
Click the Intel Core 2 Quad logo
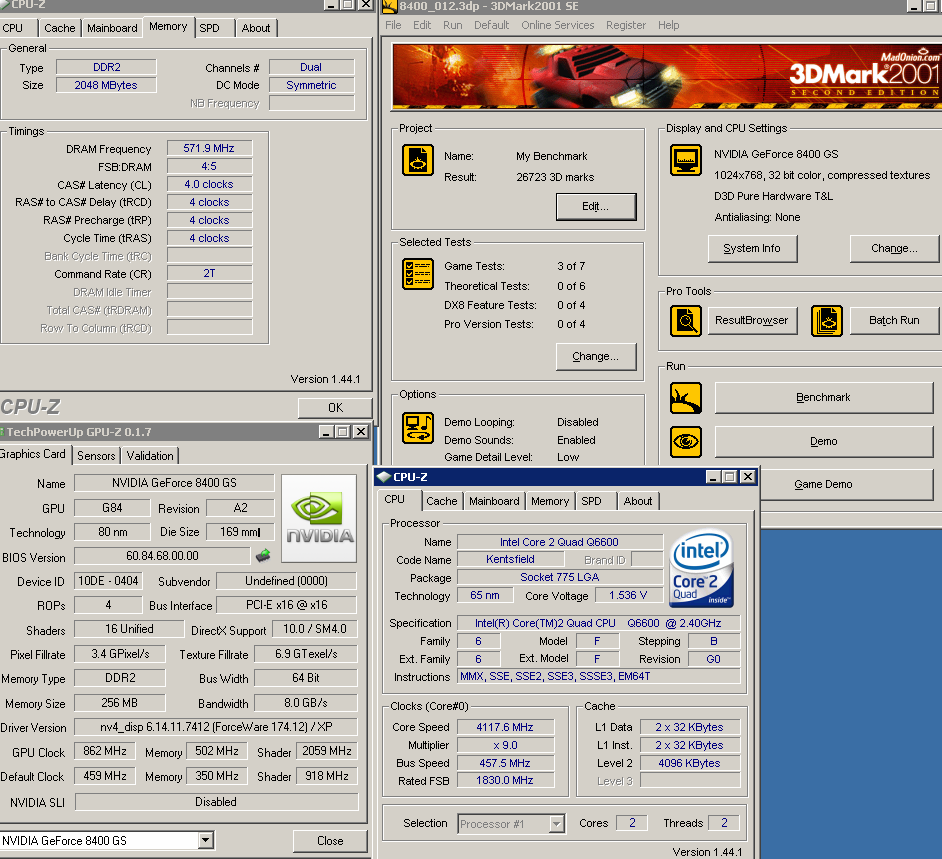pyautogui.click(x=701, y=568)
